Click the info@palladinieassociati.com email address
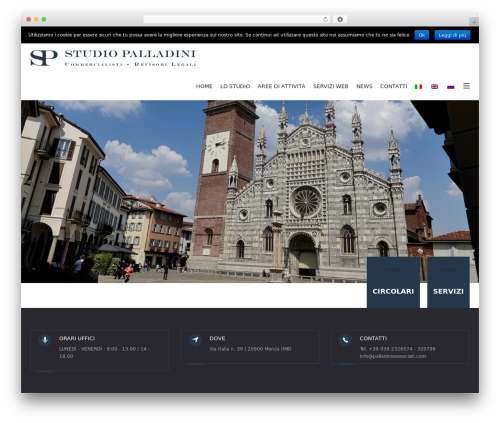Image resolution: width=500 pixels, height=423 pixels. point(393,356)
